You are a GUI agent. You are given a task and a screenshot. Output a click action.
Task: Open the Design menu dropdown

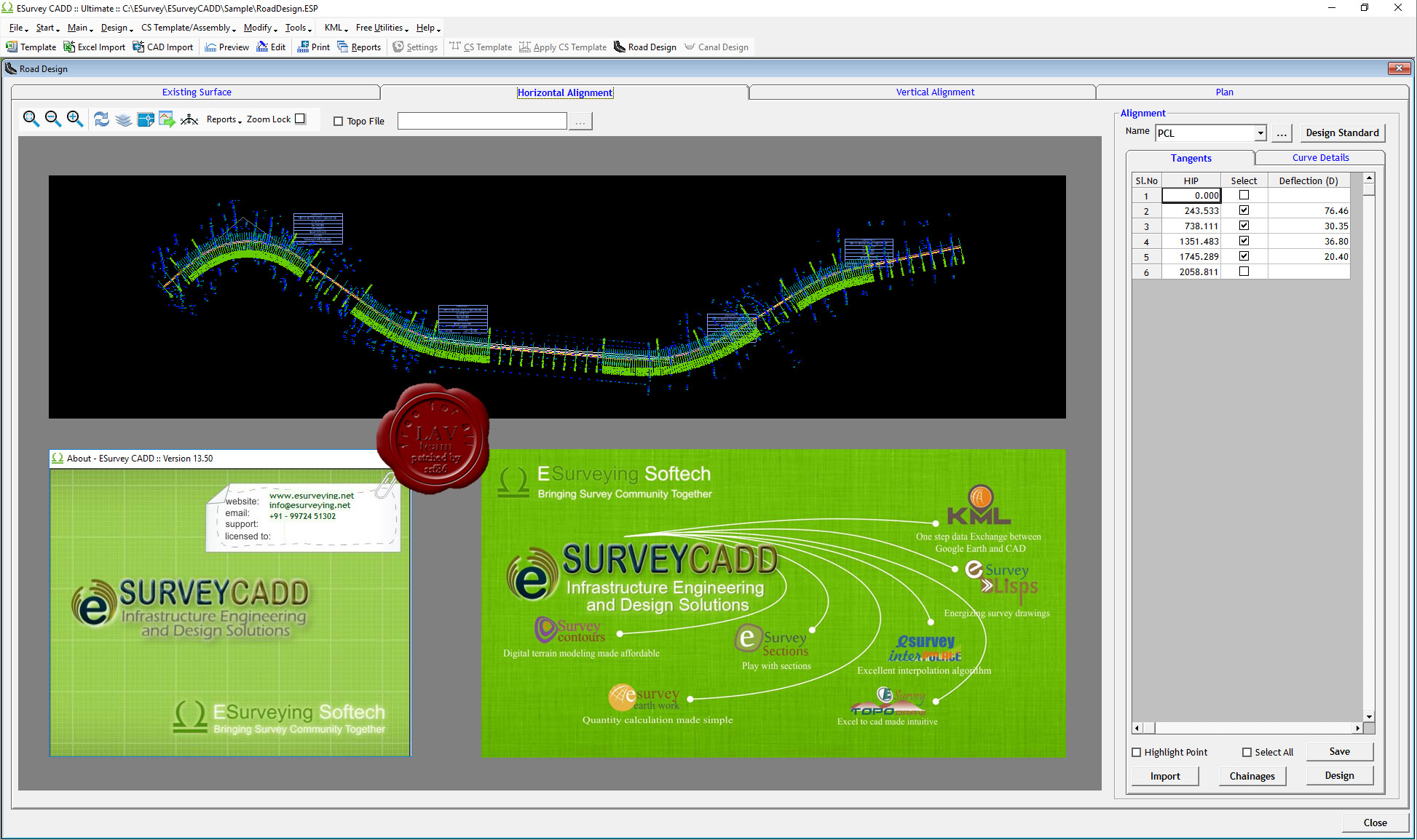[117, 28]
